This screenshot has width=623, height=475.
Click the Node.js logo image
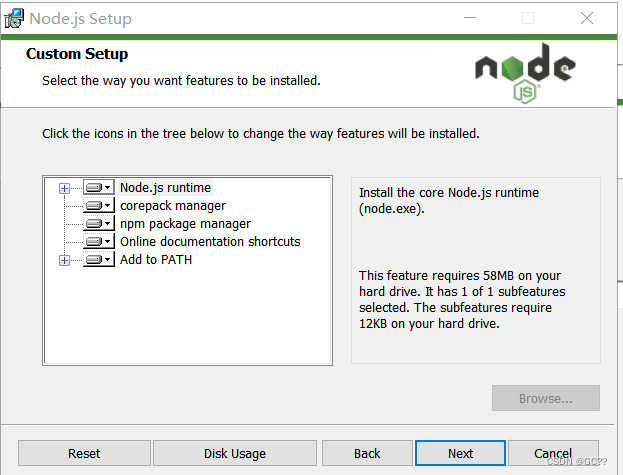tap(525, 73)
